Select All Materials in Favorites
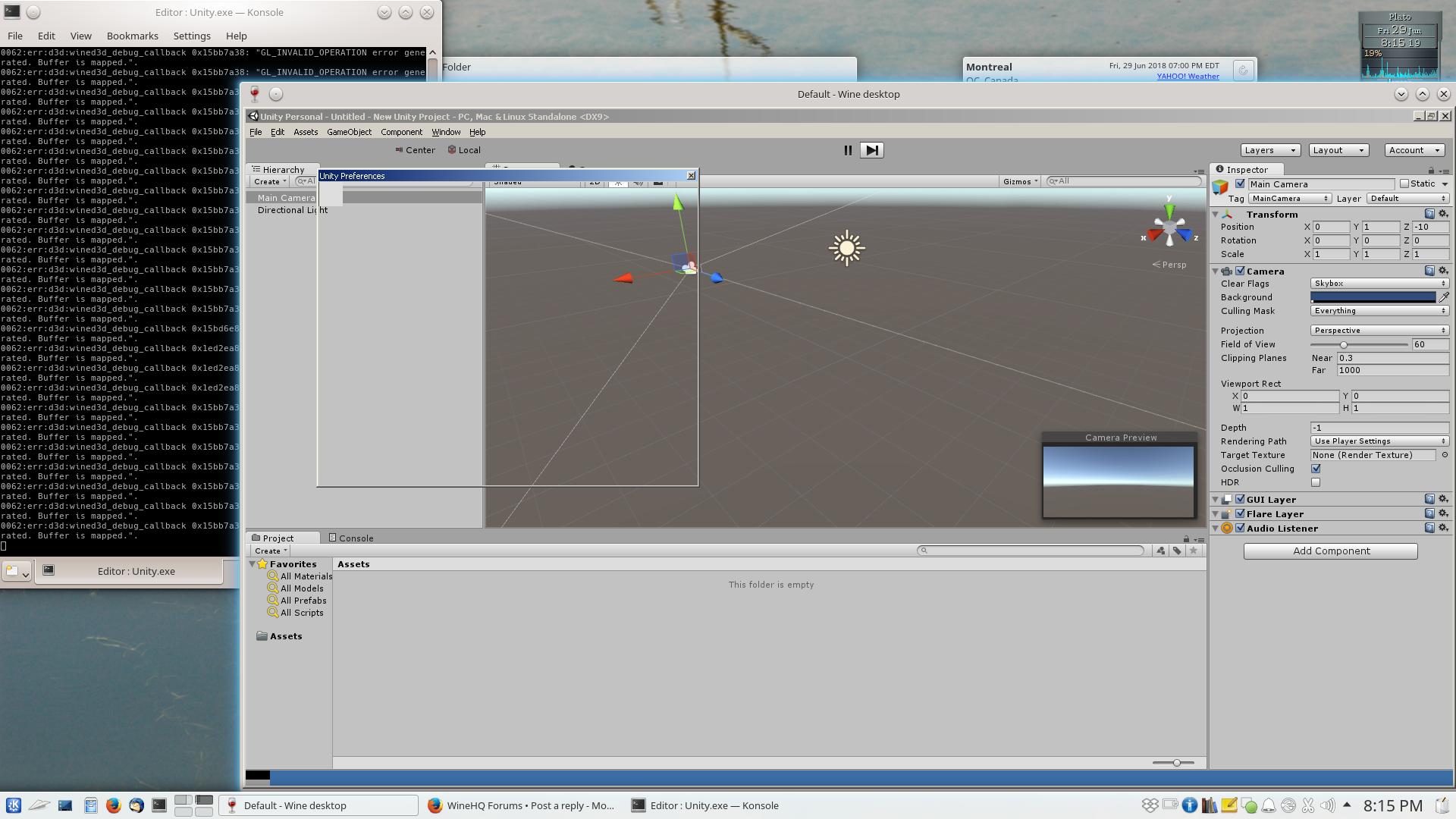The image size is (1456, 819). click(300, 576)
